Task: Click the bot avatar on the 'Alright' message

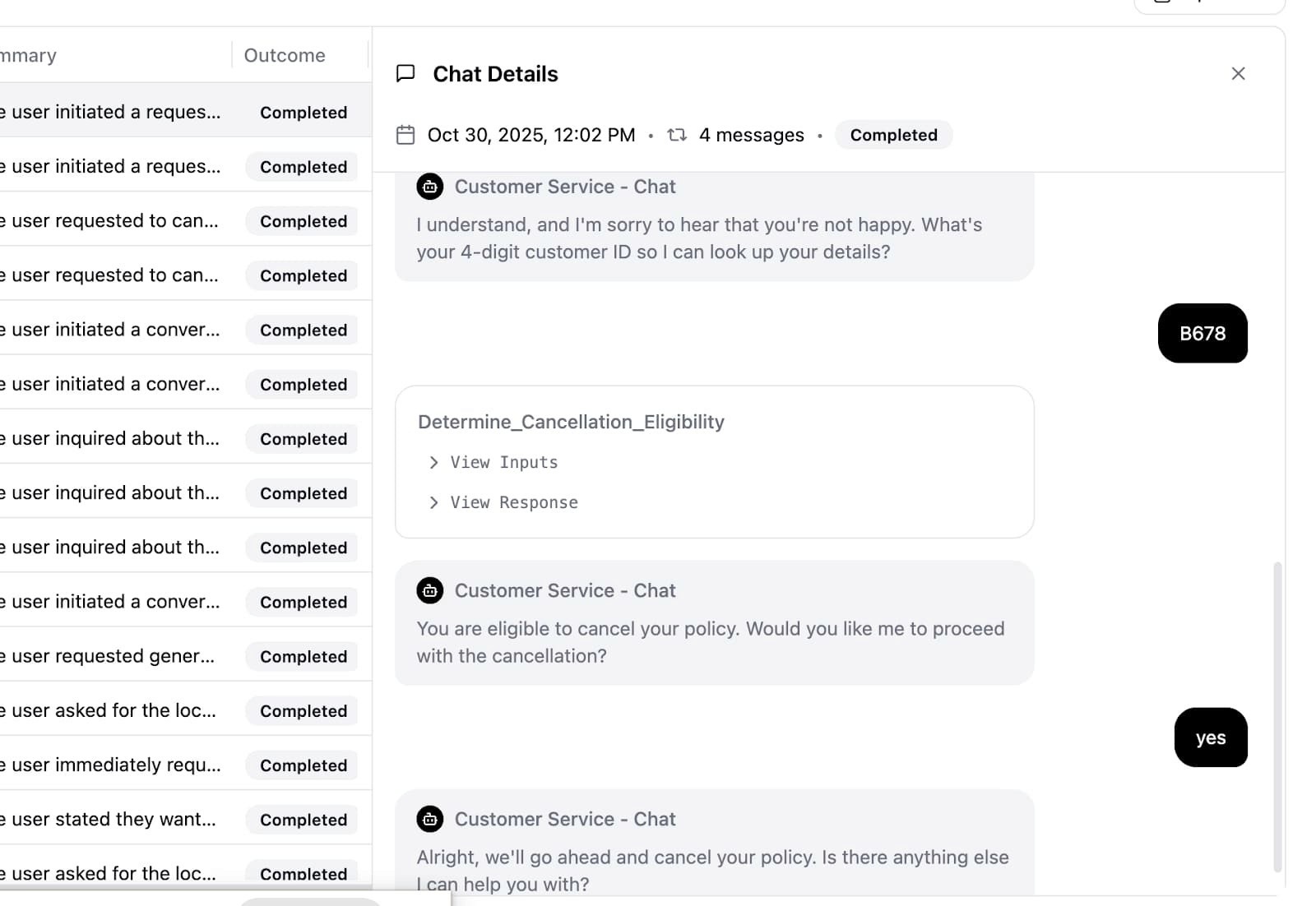Action: (430, 819)
